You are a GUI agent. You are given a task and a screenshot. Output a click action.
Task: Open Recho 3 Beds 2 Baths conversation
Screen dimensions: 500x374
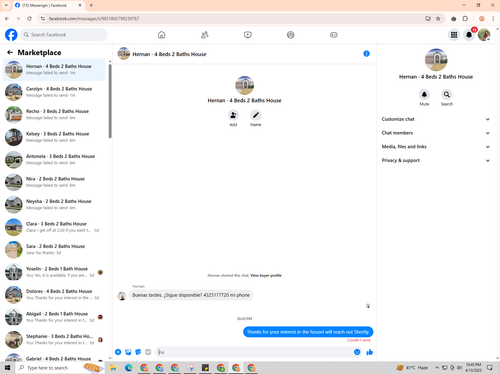coord(54,115)
